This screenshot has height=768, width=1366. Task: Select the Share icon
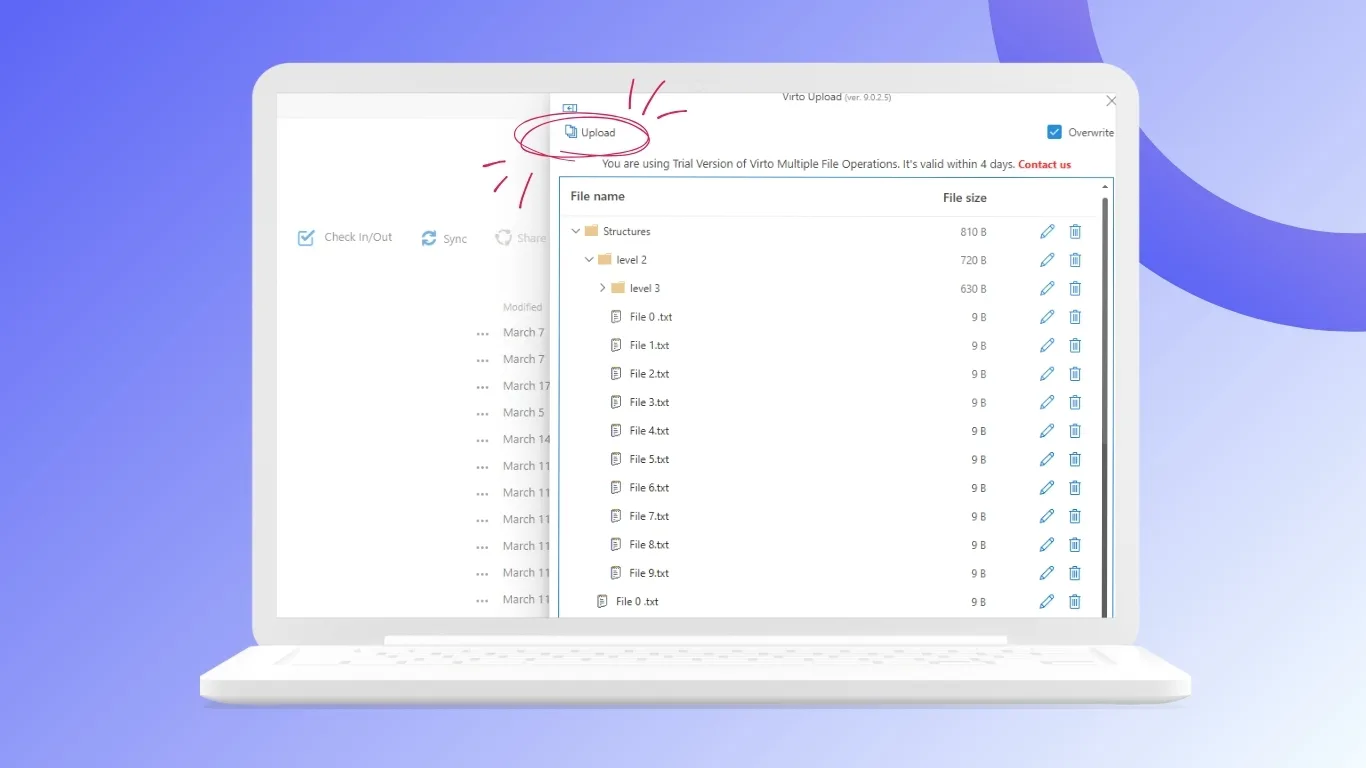click(503, 238)
